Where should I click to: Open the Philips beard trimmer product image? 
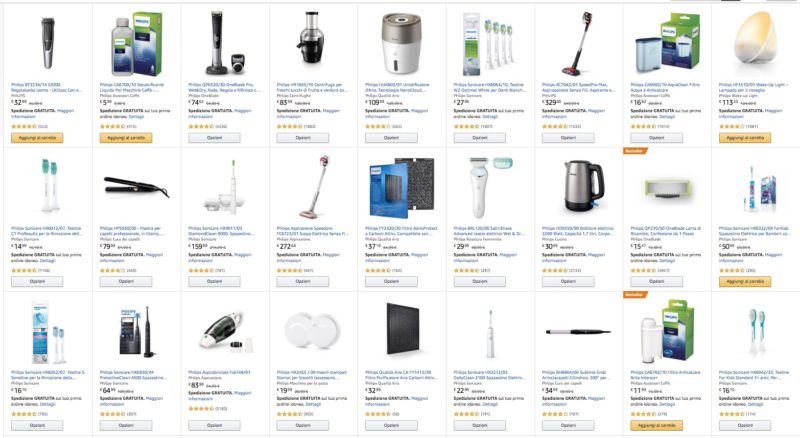[x=47, y=43]
